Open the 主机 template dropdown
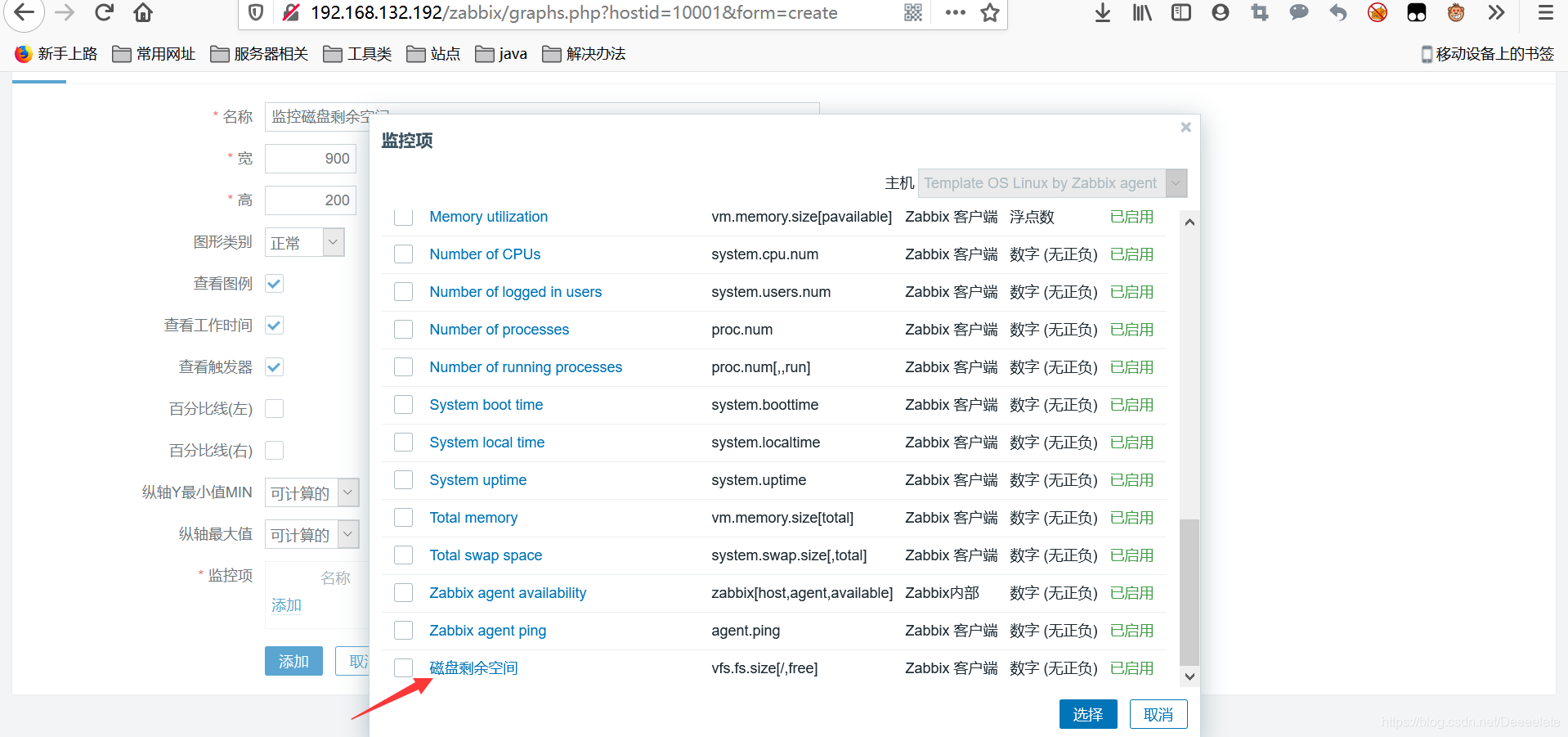The height and width of the screenshot is (737, 1568). coord(1052,183)
